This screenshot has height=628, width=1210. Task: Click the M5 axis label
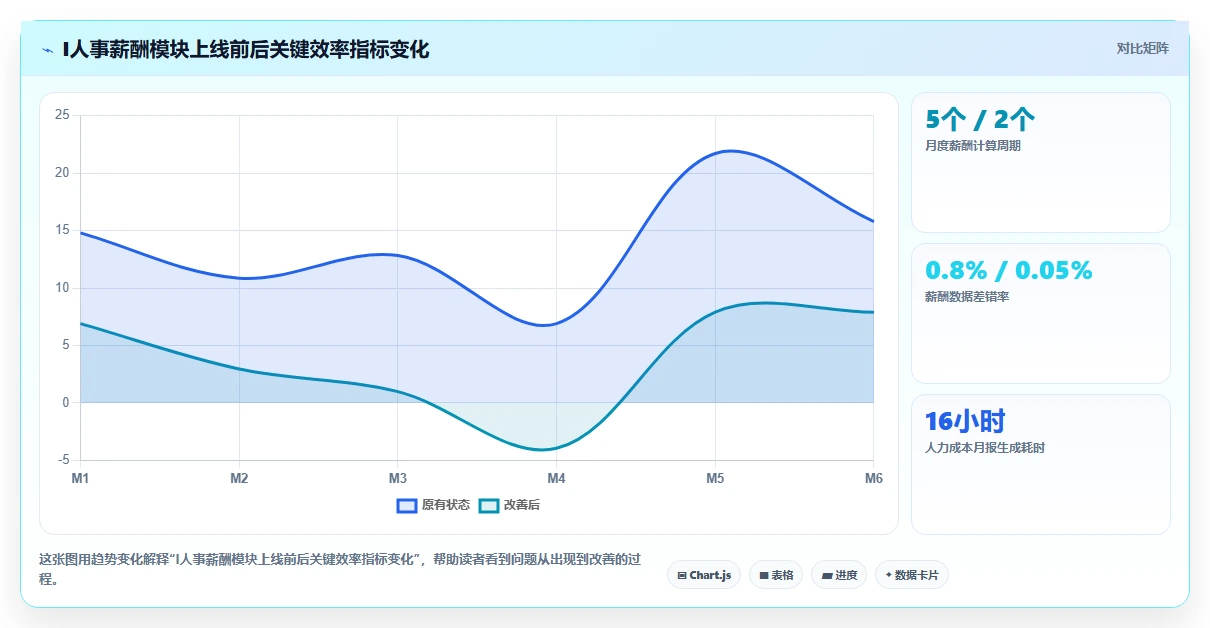click(x=715, y=478)
